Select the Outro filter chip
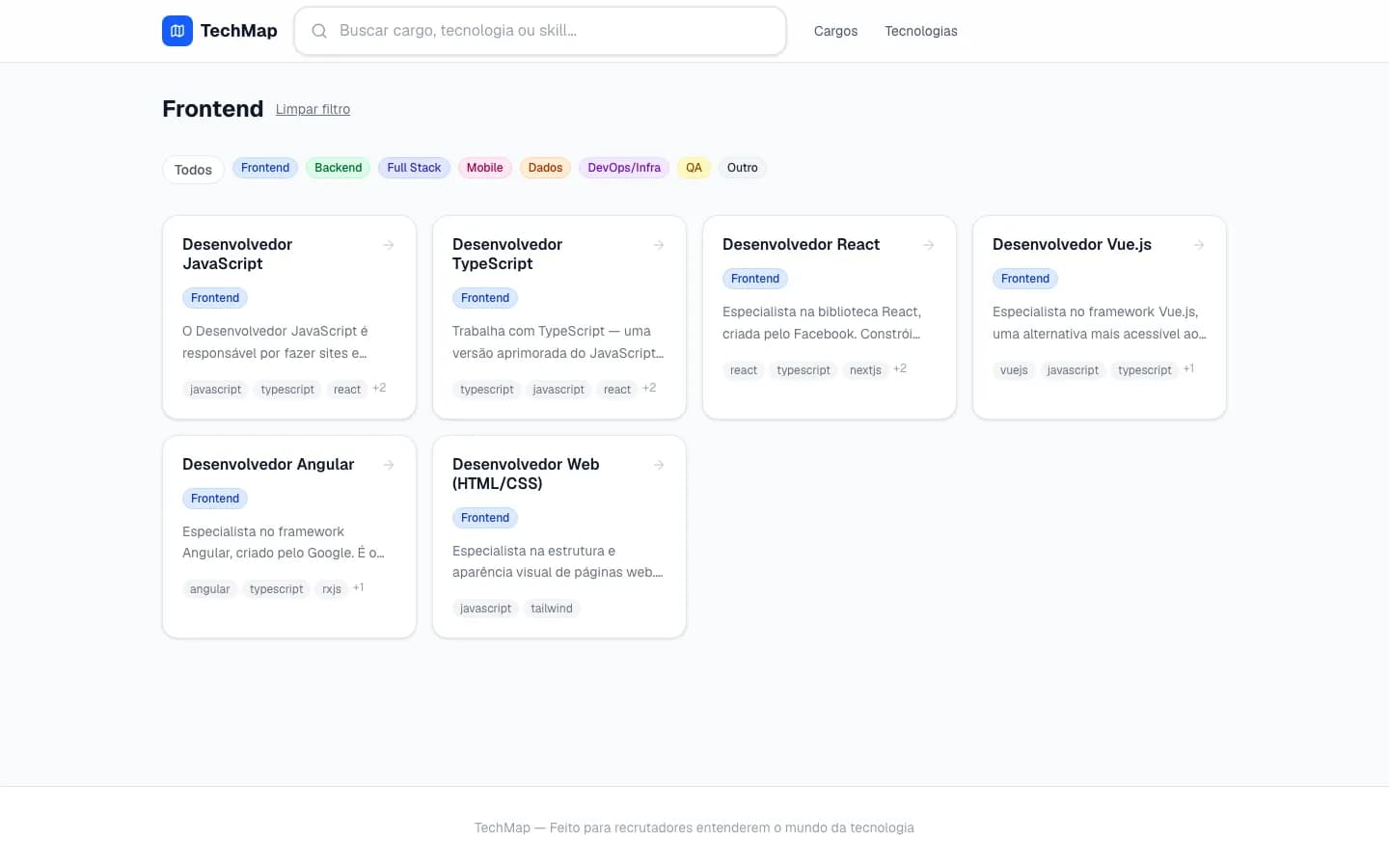 (x=743, y=168)
